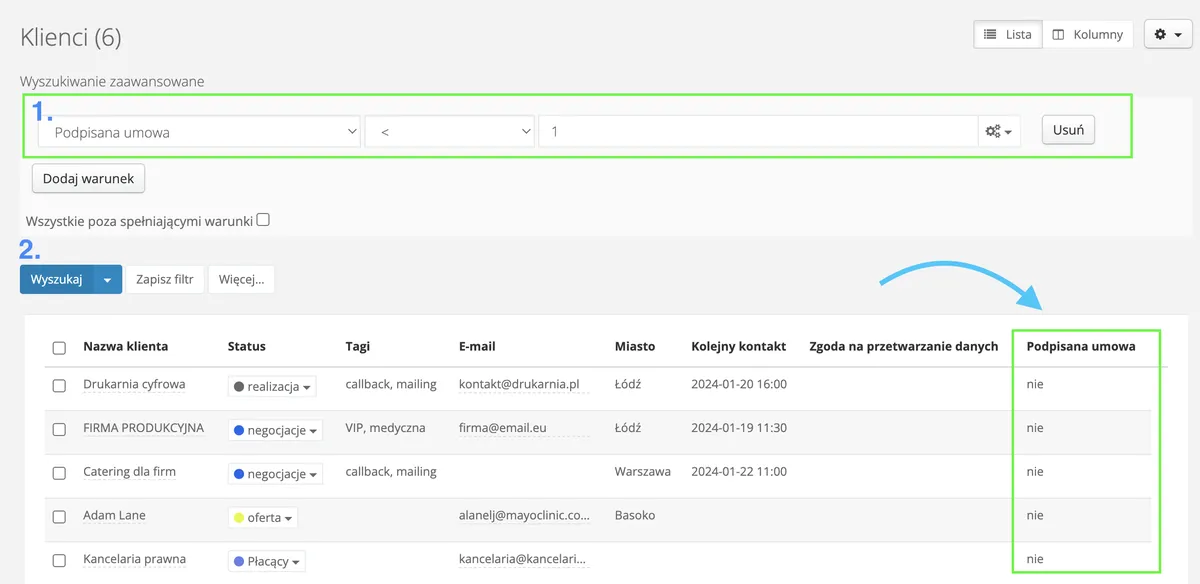This screenshot has width=1200, height=584.
Task: Sort by E-mail column header
Action: coord(477,346)
